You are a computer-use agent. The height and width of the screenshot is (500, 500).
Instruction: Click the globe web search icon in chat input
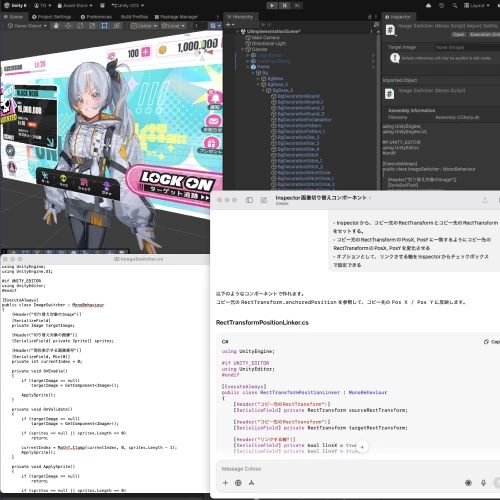[x=238, y=483]
